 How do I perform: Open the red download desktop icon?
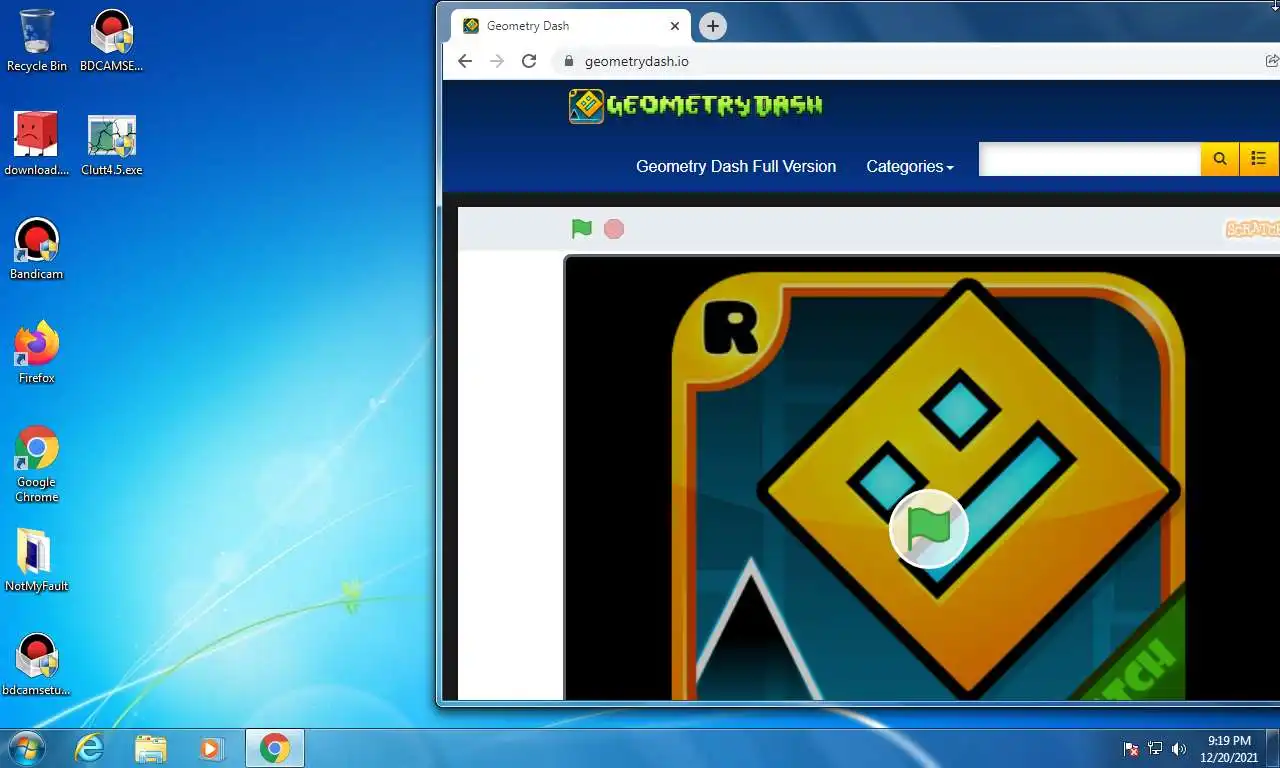(36, 144)
